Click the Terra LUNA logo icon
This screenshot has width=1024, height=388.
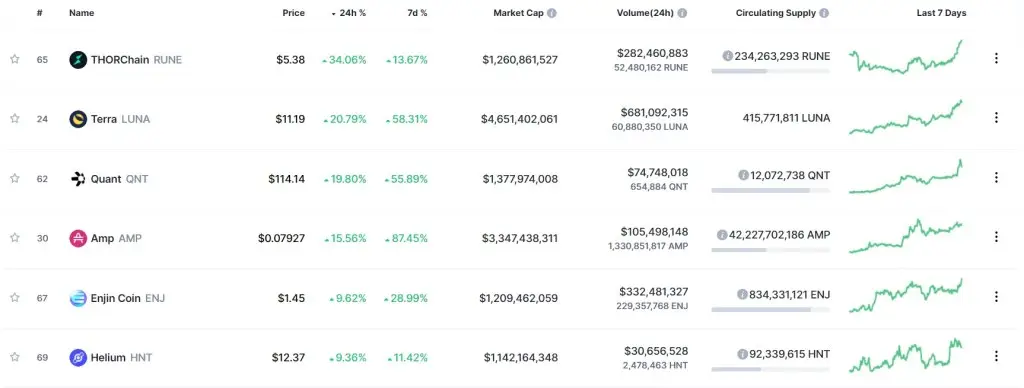click(78, 119)
